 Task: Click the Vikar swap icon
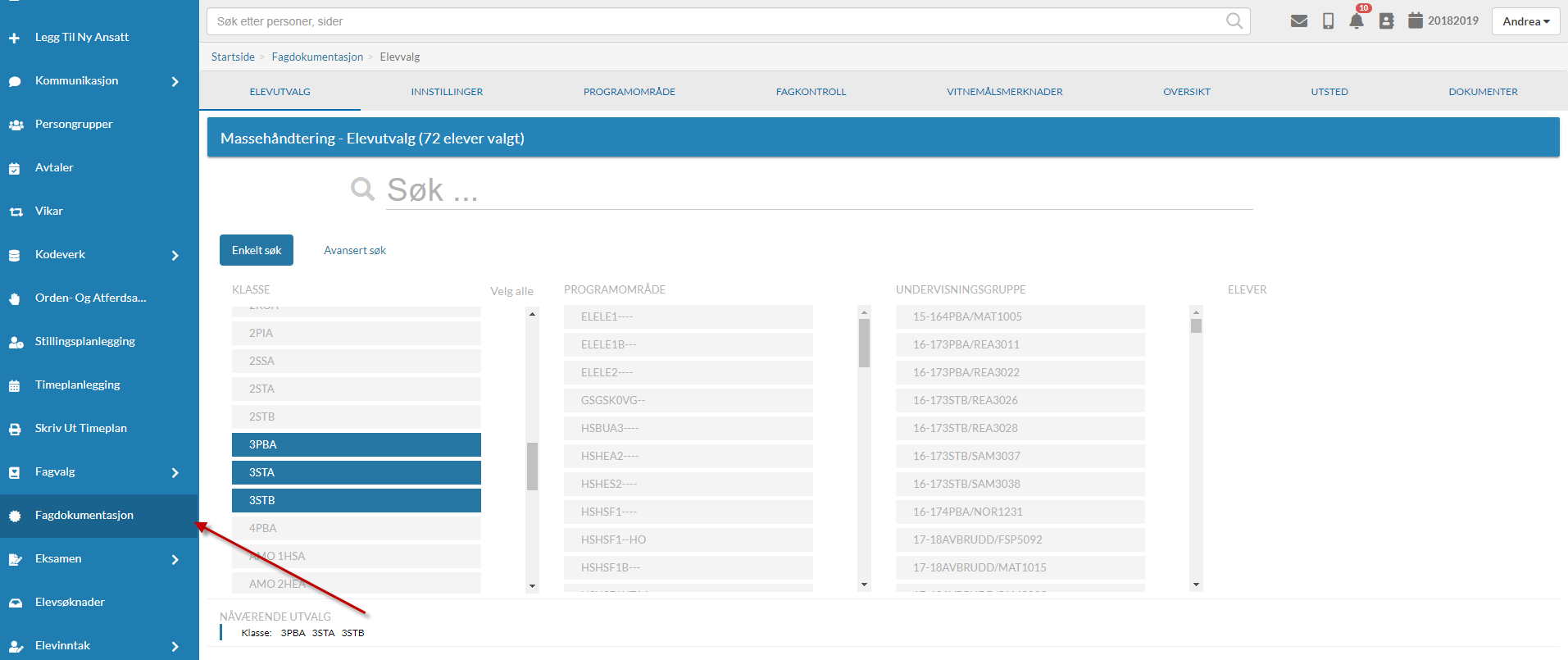pos(16,212)
